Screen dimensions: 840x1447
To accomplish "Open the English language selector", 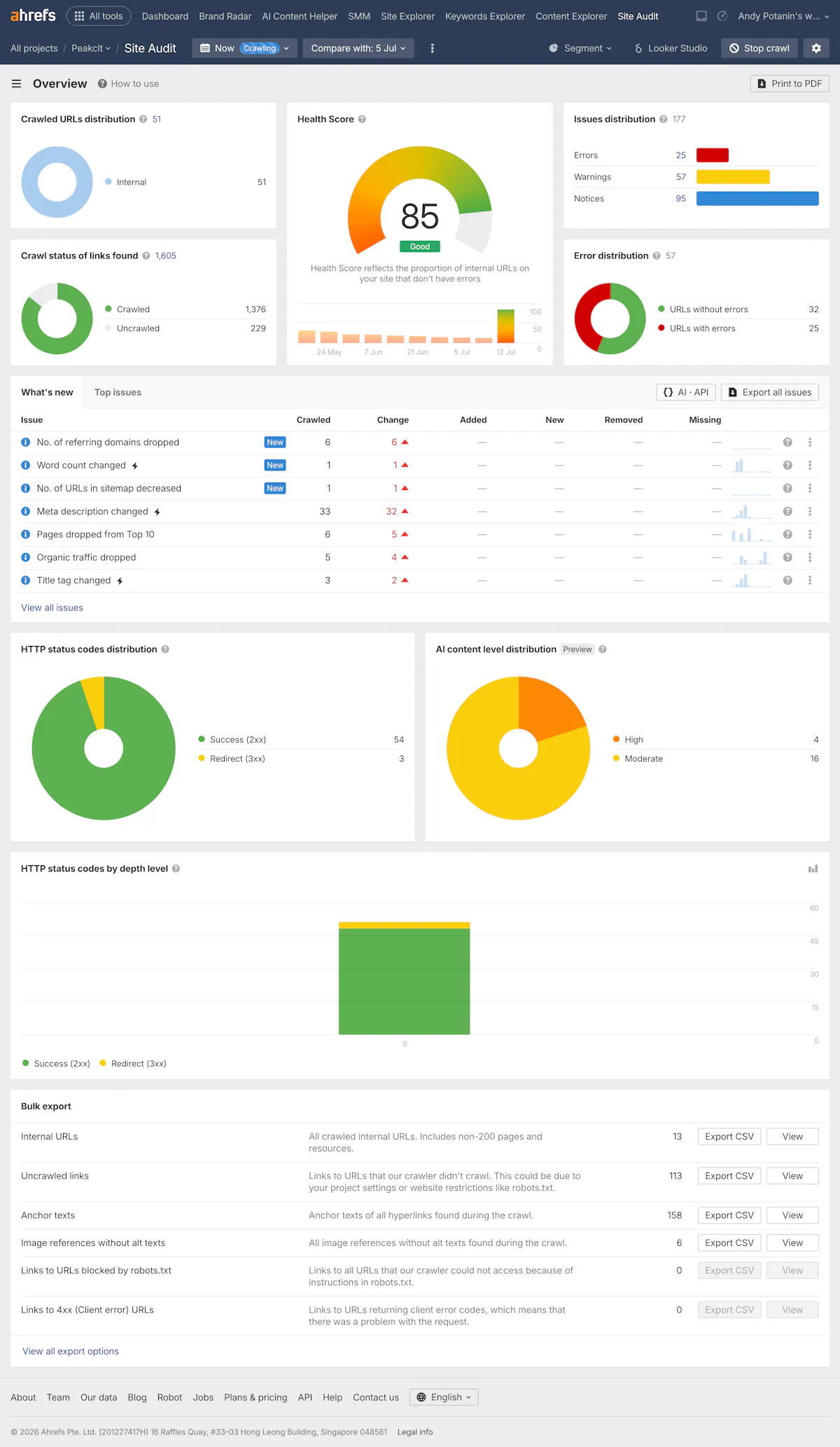I will (x=444, y=1397).
